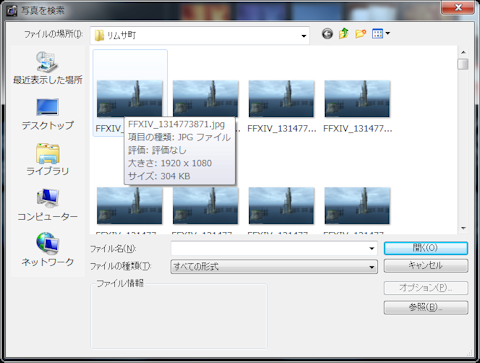Click the オプション(P)... button
This screenshot has height=363, width=480.
pyautogui.click(x=426, y=288)
